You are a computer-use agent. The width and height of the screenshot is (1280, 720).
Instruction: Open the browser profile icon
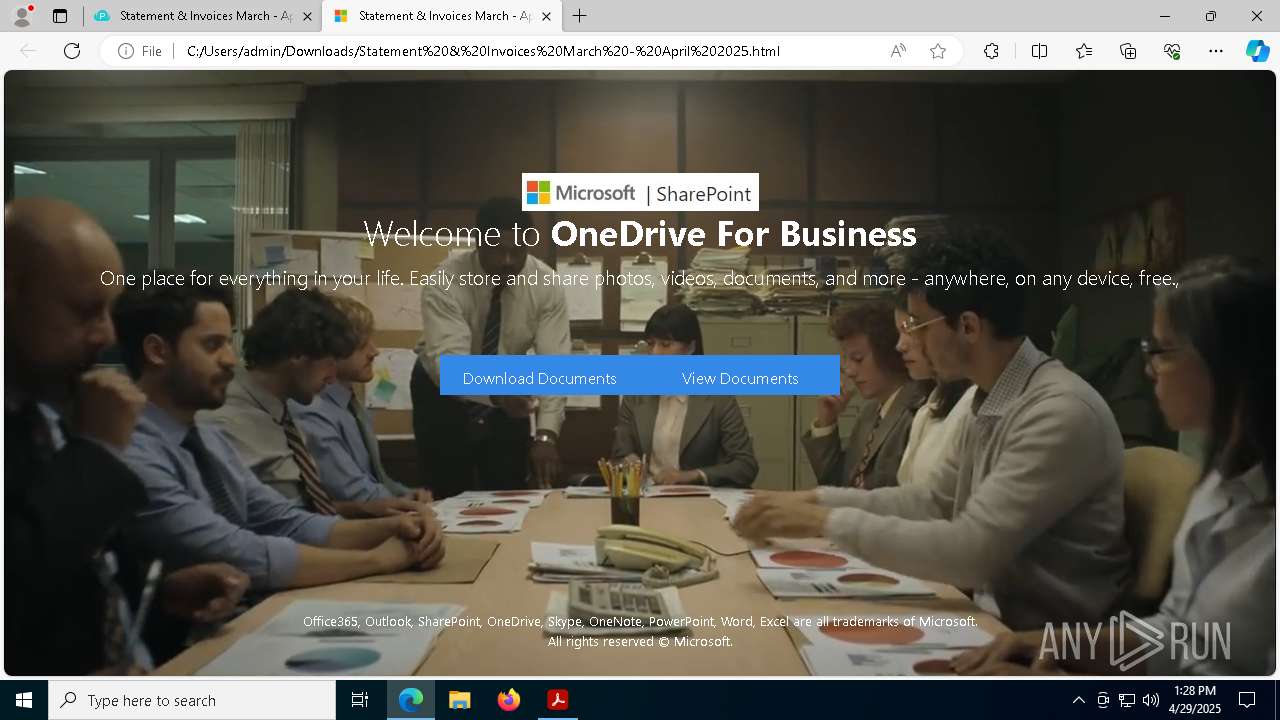click(x=21, y=16)
